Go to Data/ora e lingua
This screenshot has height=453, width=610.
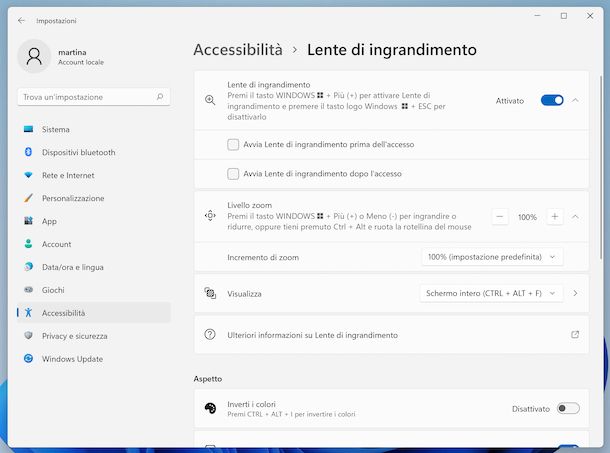94,267
